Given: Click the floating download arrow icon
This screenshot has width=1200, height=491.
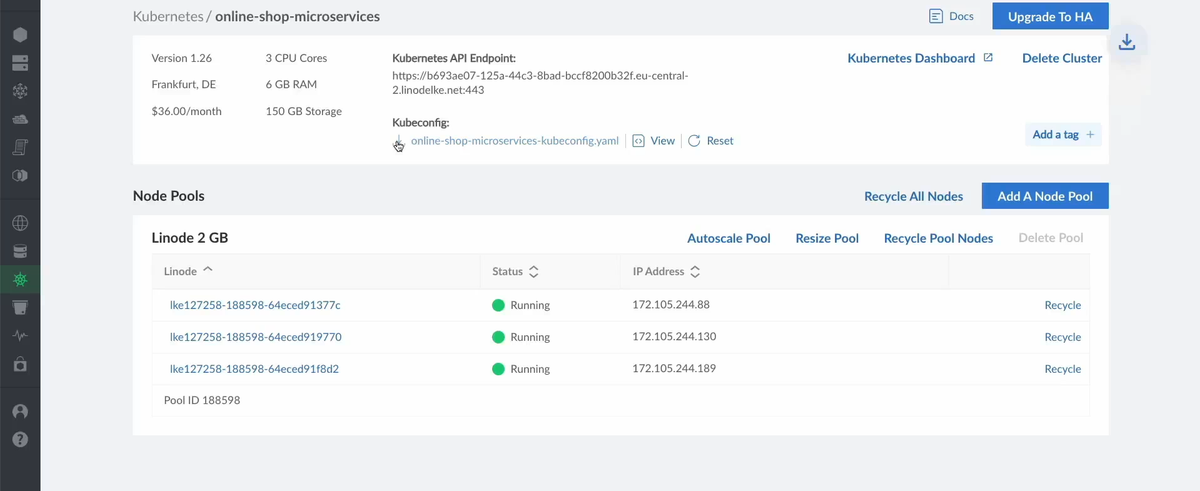Looking at the screenshot, I should [1127, 42].
